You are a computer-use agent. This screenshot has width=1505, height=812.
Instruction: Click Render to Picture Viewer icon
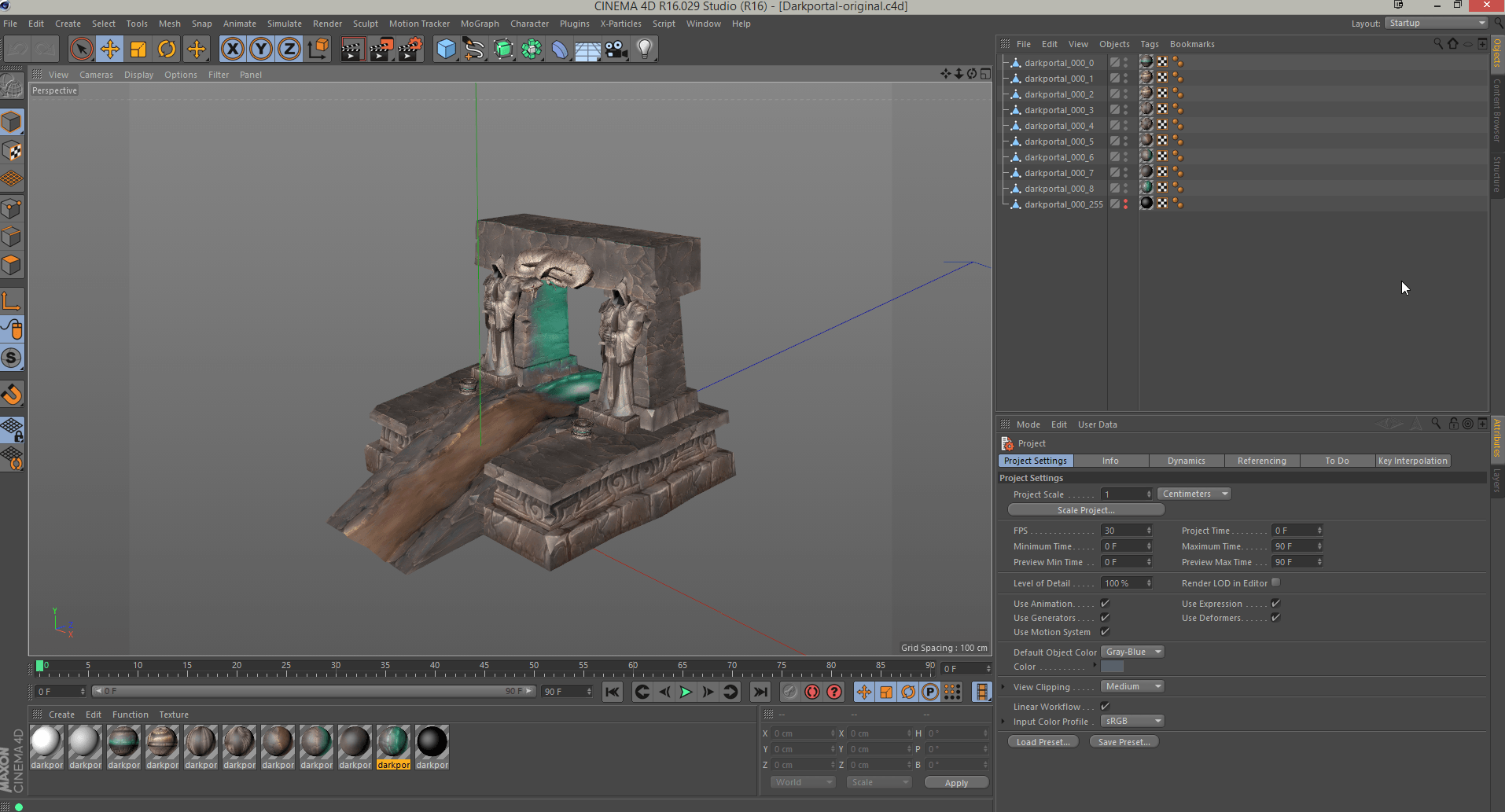pyautogui.click(x=381, y=50)
